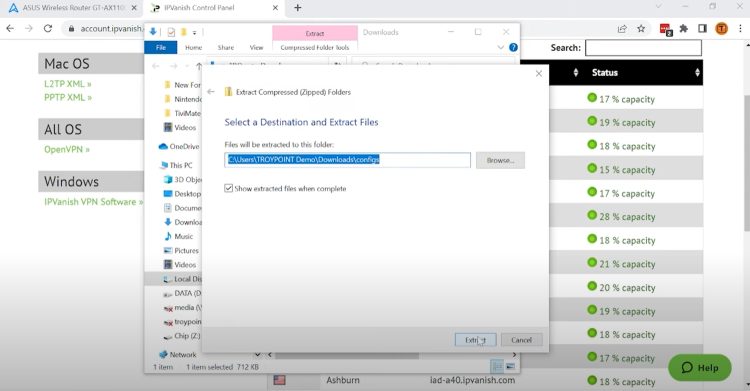Select Desktop in the navigation pane
Viewport: 750px width, 391px height.
coord(182,194)
